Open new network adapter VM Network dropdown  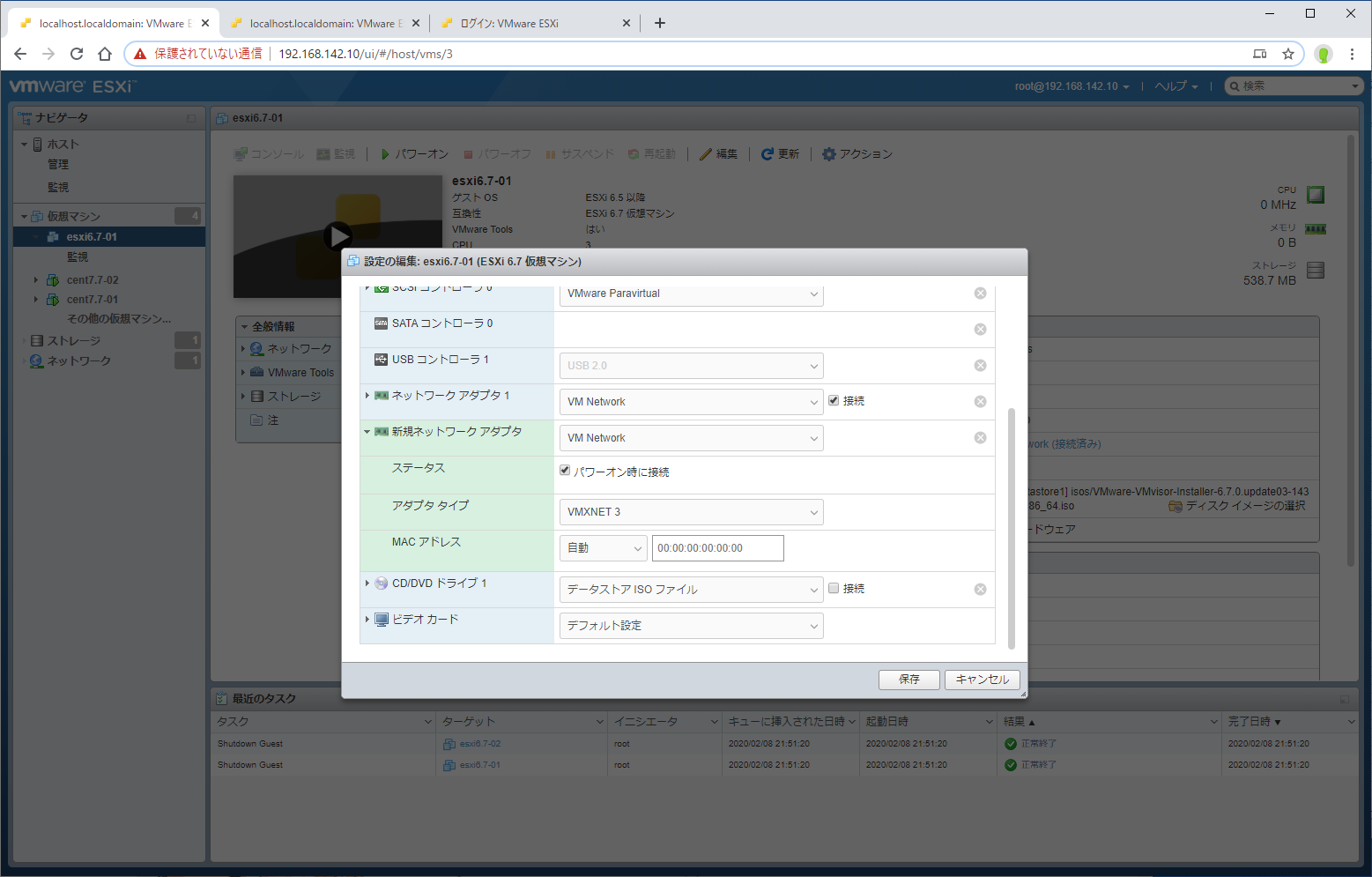coord(692,438)
